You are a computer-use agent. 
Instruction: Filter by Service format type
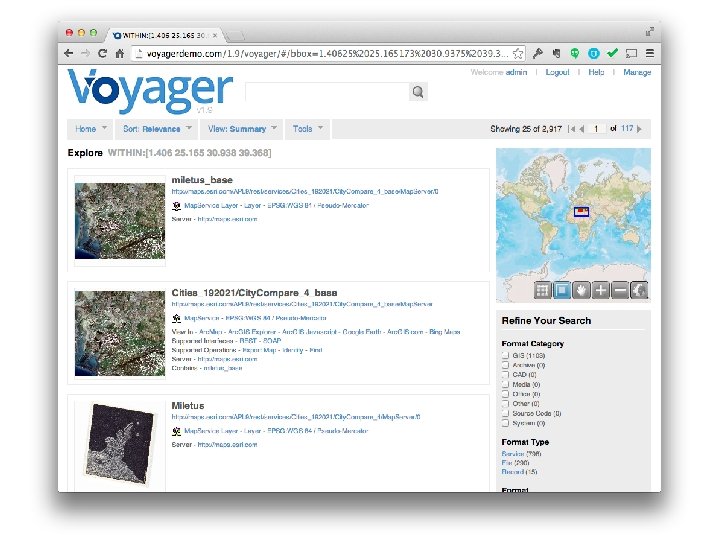click(513, 454)
